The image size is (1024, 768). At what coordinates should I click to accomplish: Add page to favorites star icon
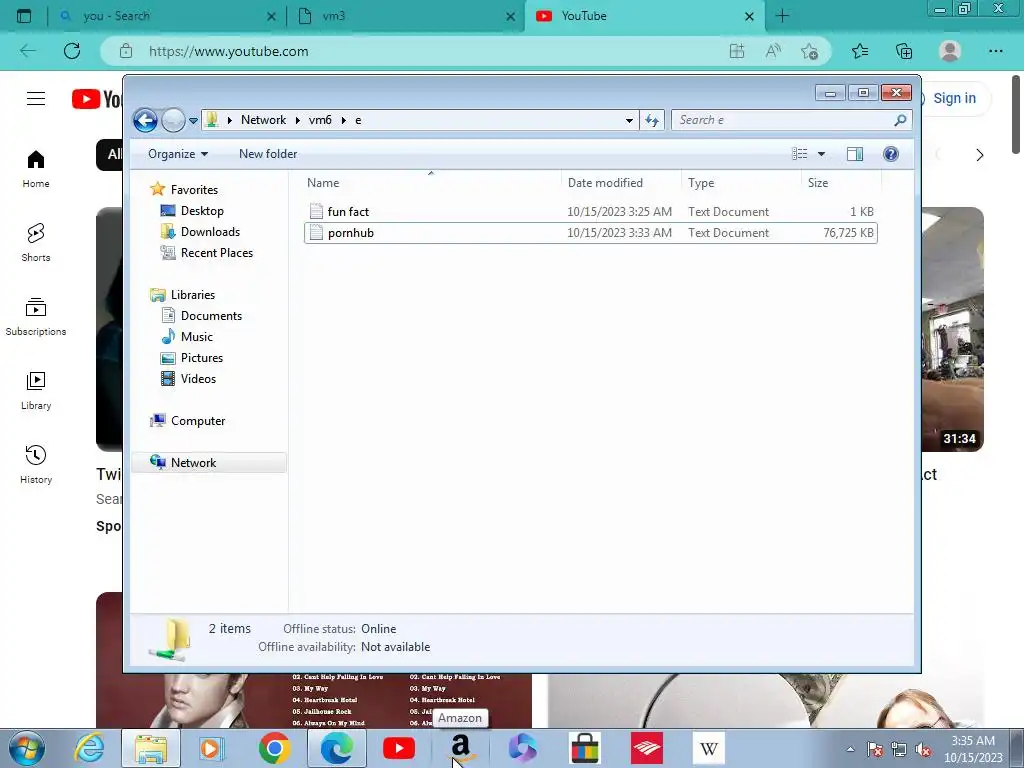[810, 51]
